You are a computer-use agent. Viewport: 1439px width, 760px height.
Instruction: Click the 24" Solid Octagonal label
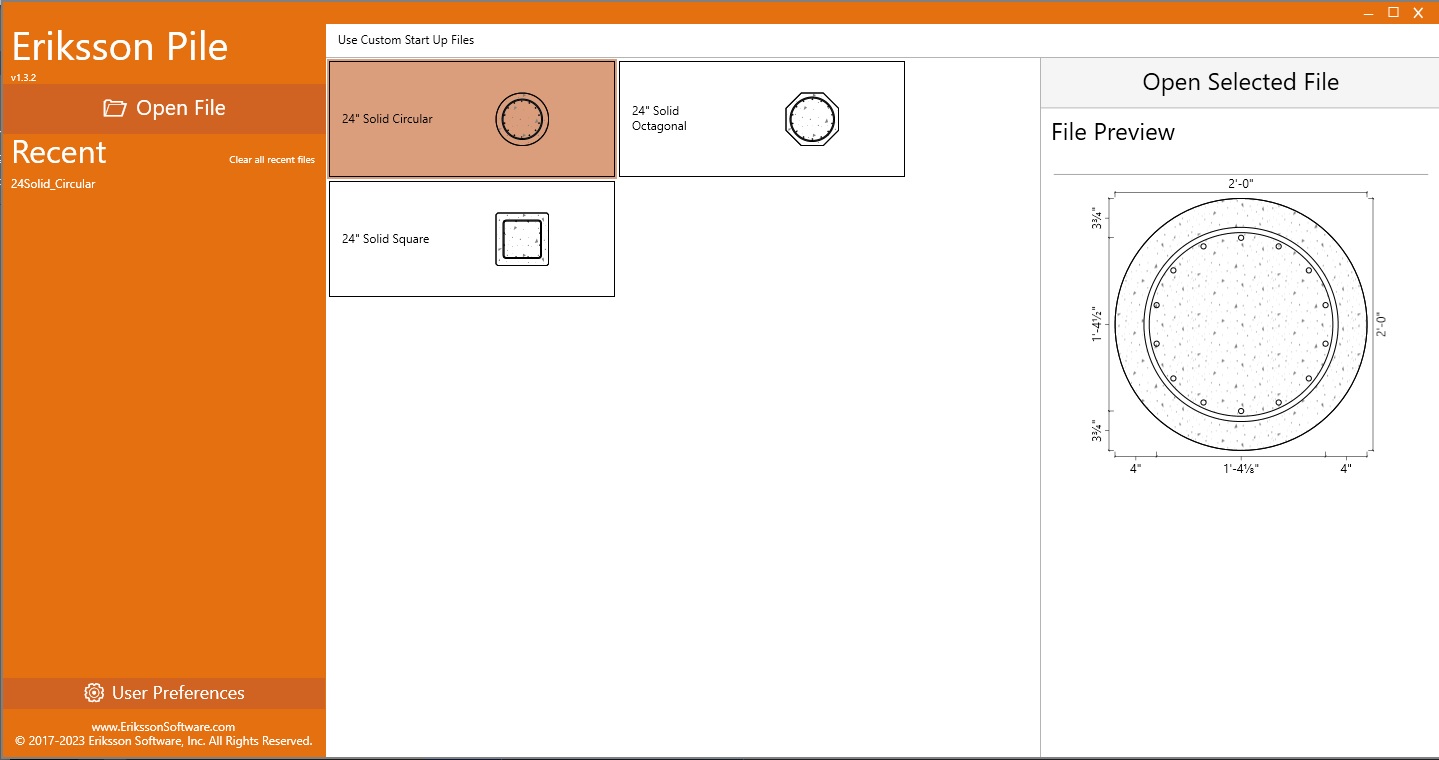tap(659, 119)
